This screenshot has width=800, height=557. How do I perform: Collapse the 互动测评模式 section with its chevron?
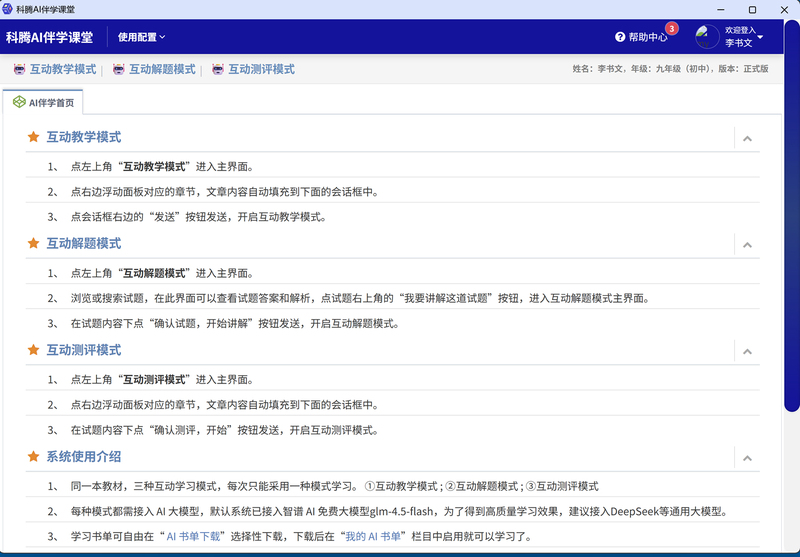[x=747, y=351]
